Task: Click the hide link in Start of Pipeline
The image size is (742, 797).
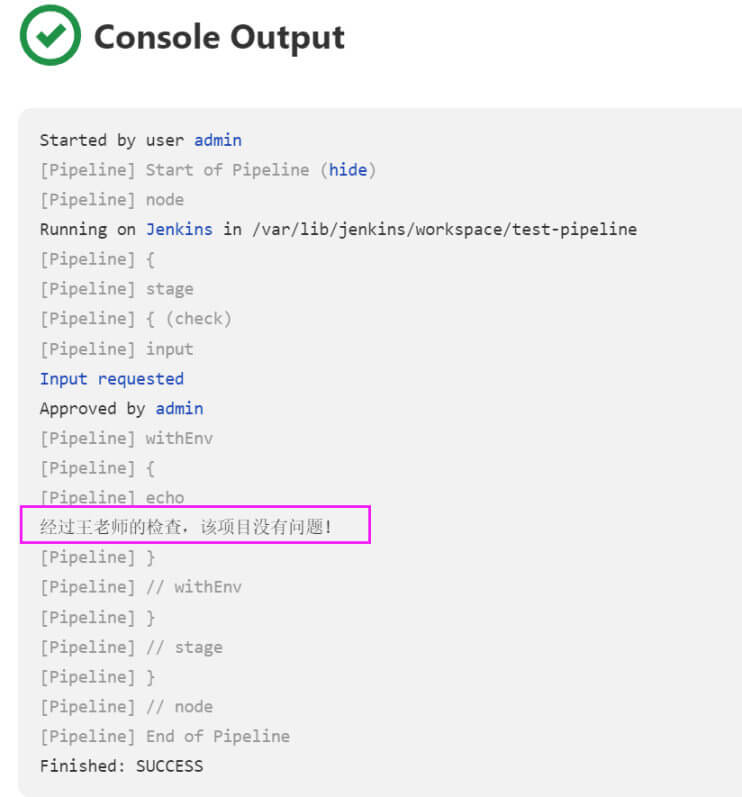Action: (348, 169)
